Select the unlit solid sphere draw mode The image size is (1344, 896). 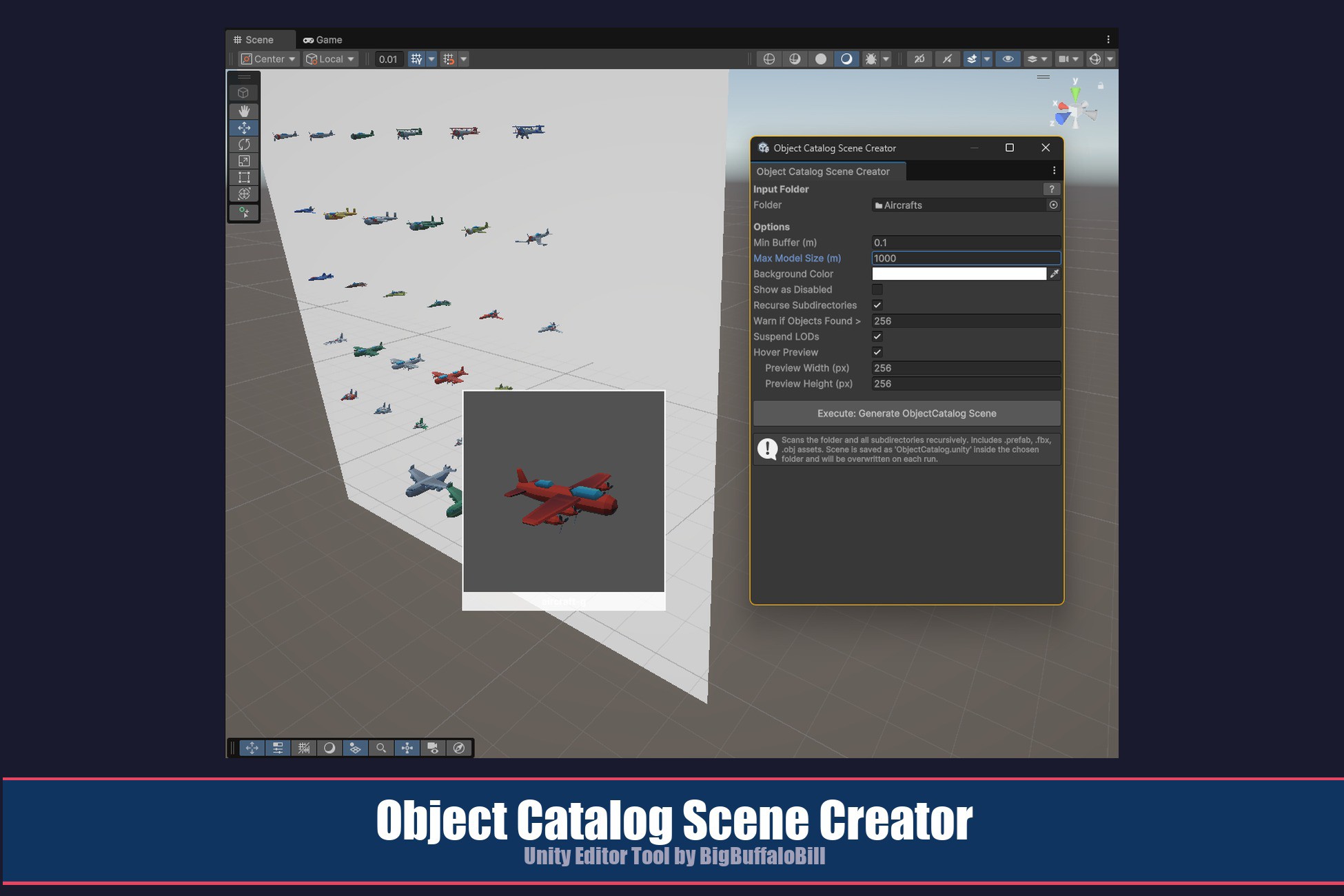pyautogui.click(x=820, y=59)
